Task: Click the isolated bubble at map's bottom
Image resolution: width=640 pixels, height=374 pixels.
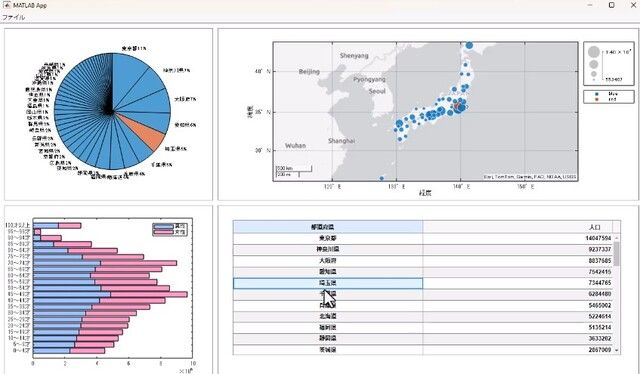Action: click(382, 178)
